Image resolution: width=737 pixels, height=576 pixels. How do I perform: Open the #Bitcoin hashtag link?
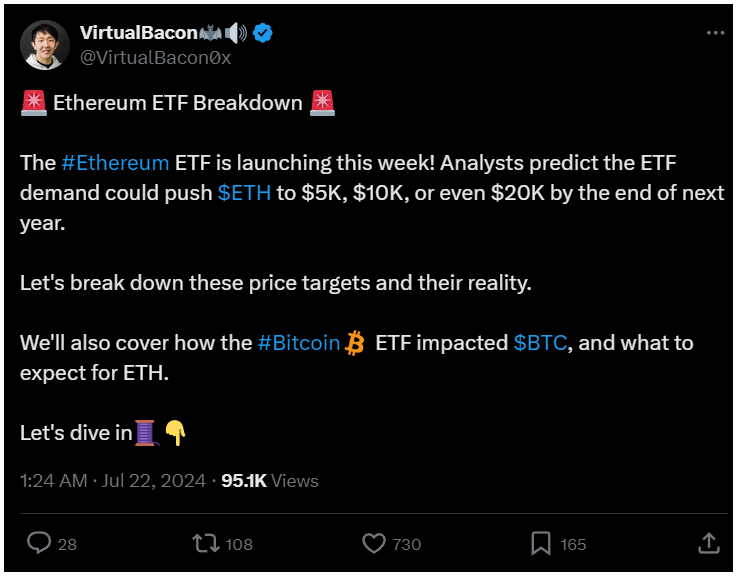coord(299,343)
